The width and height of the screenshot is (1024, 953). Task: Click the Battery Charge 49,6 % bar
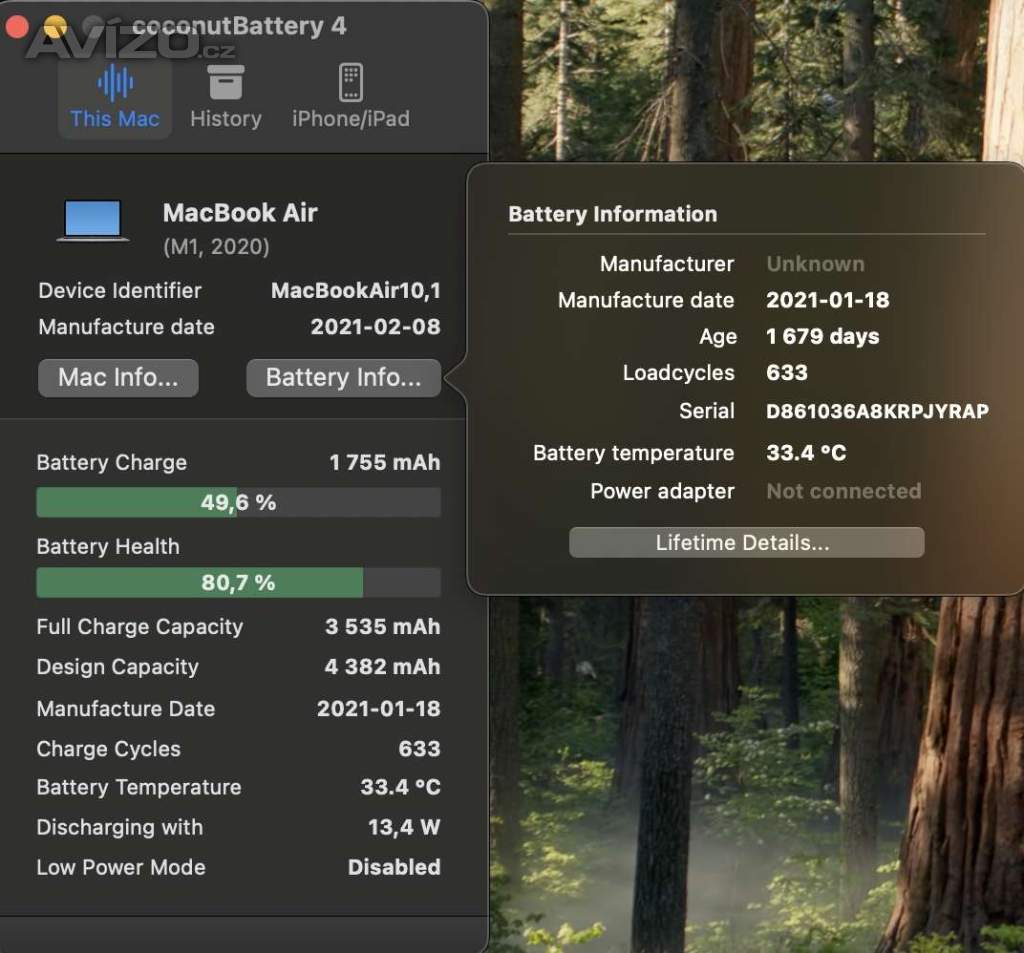[238, 502]
